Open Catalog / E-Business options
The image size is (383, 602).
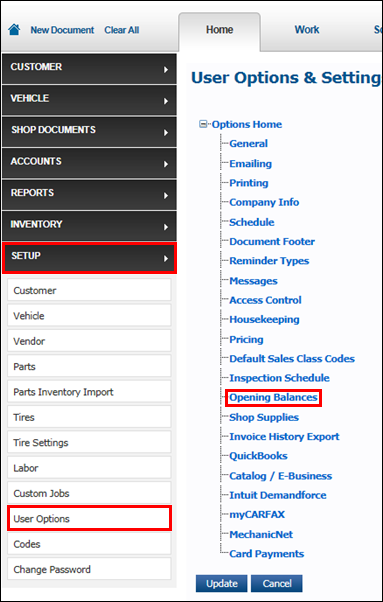click(x=281, y=476)
